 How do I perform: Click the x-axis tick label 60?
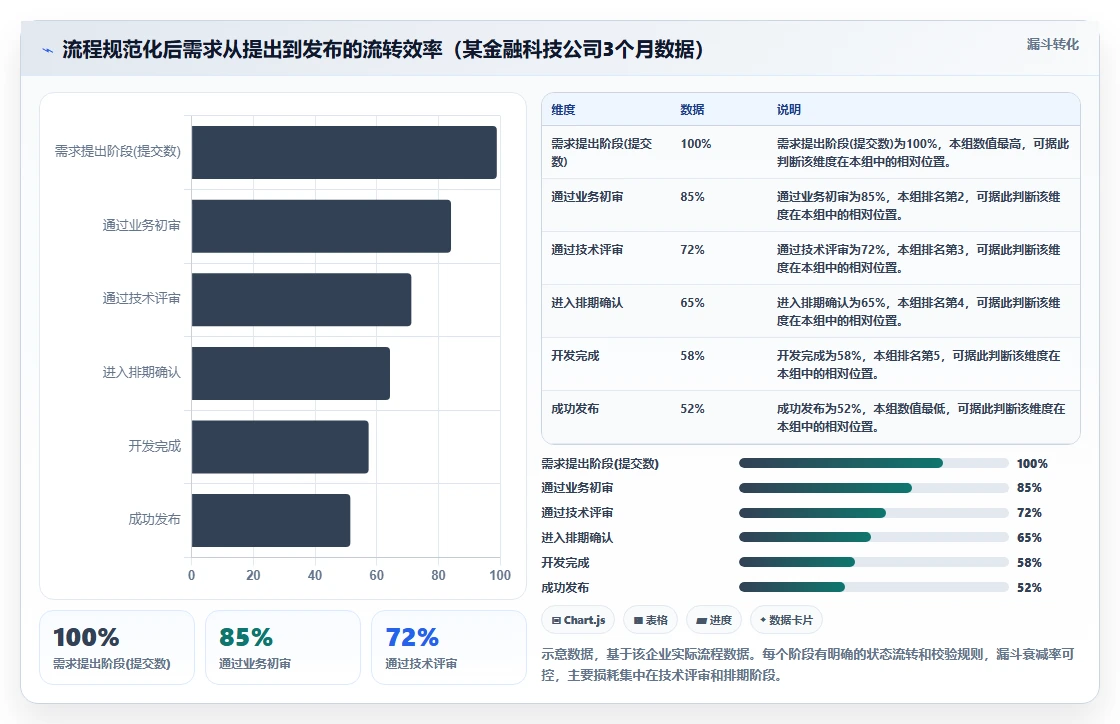(376, 575)
